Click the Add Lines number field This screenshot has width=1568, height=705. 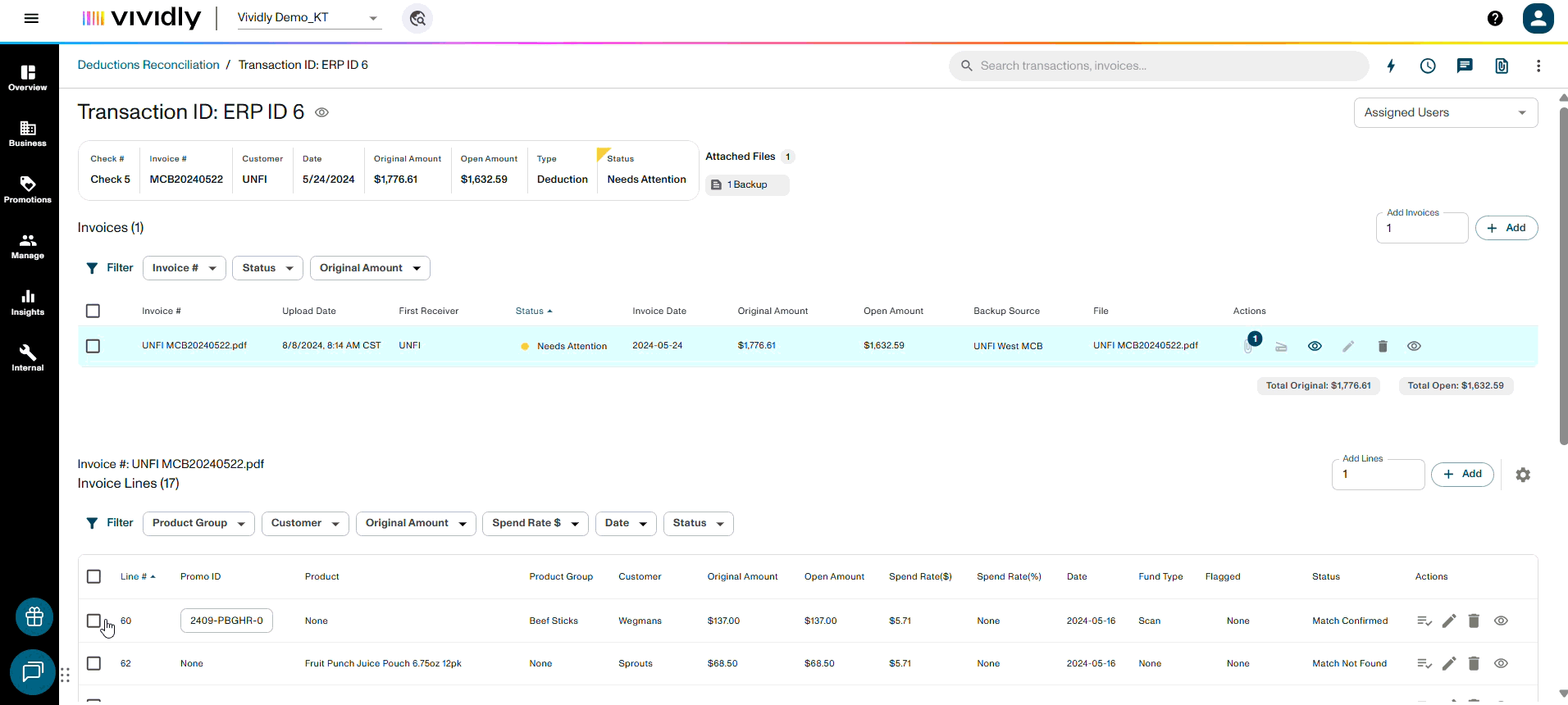pos(1378,475)
